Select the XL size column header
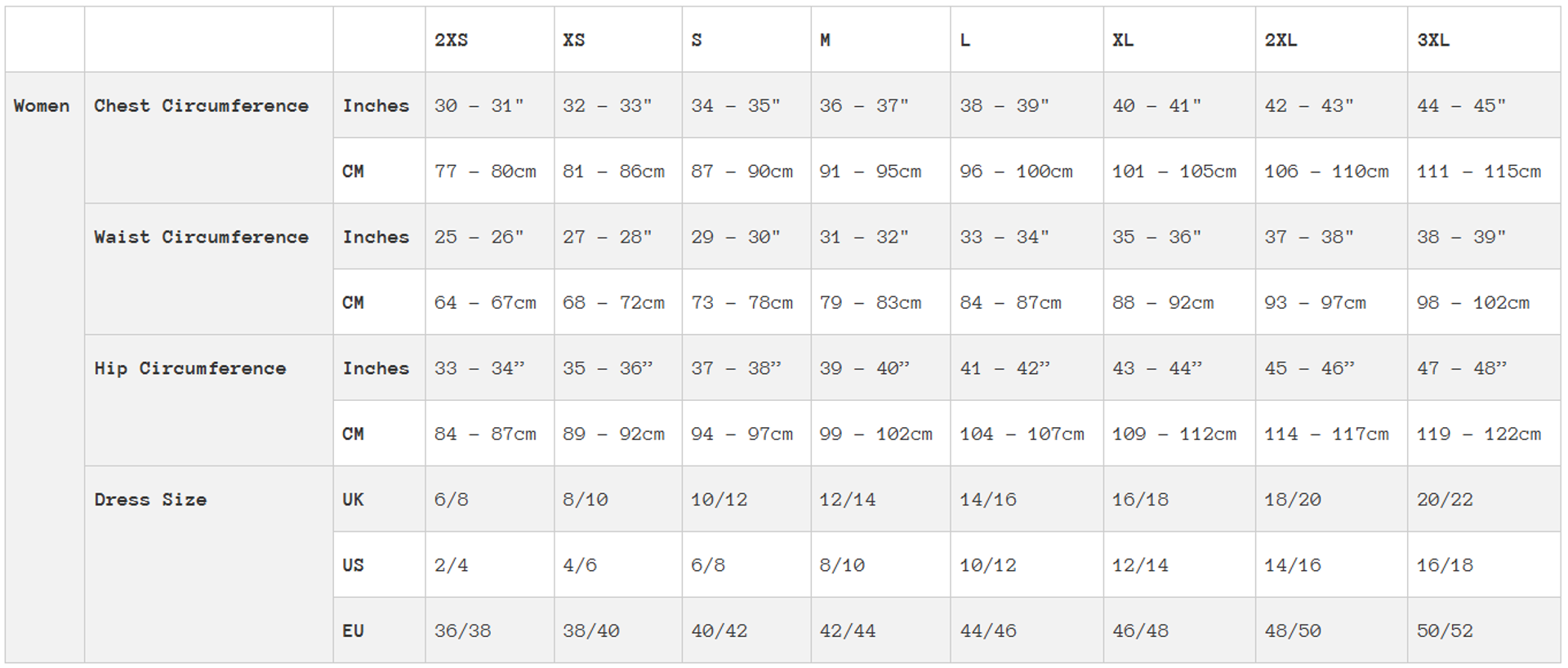The height and width of the screenshot is (668, 1568). point(1123,40)
